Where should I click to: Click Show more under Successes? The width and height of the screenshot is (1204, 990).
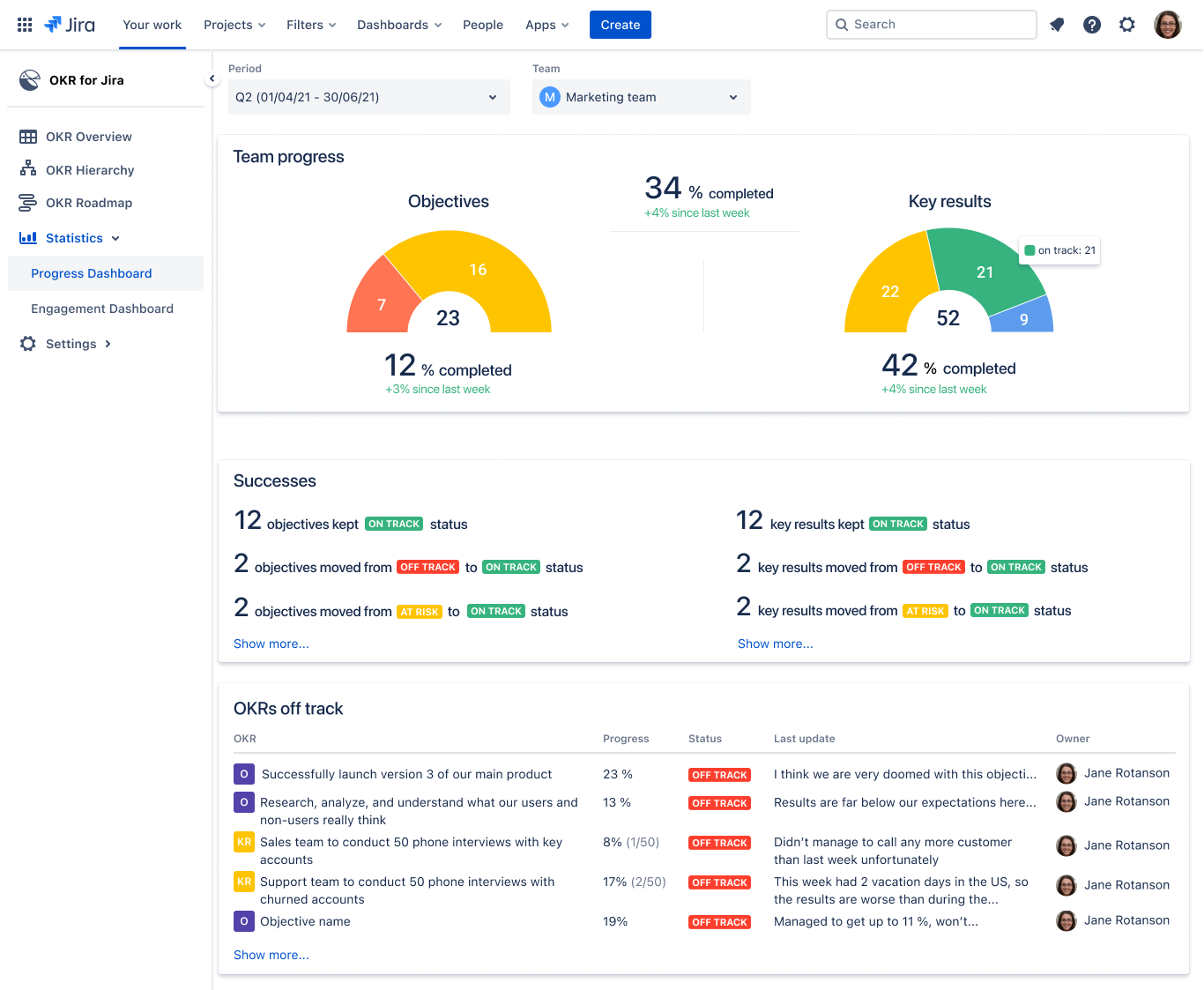tap(271, 644)
